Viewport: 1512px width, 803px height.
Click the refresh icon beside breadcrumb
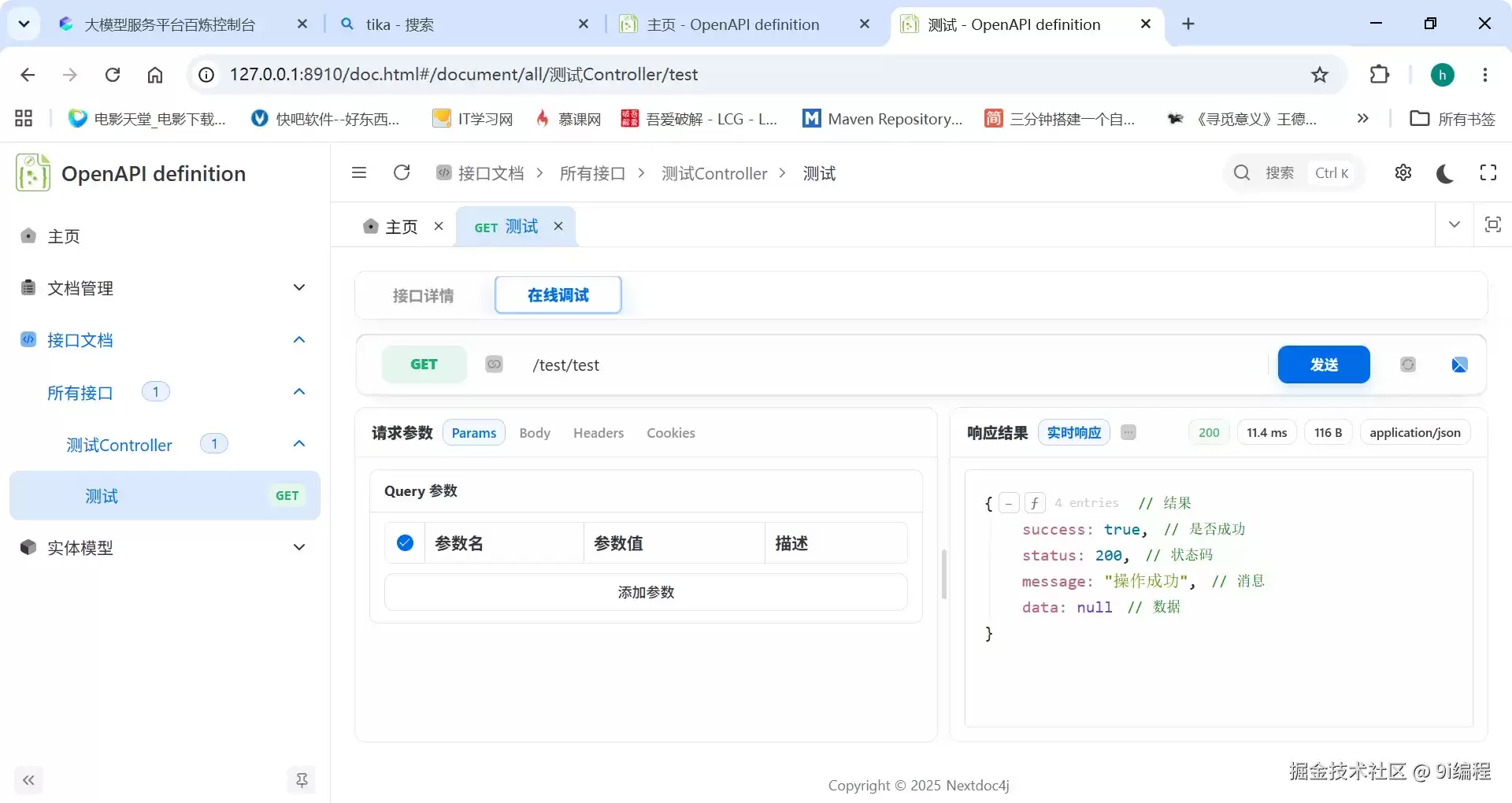tap(402, 172)
